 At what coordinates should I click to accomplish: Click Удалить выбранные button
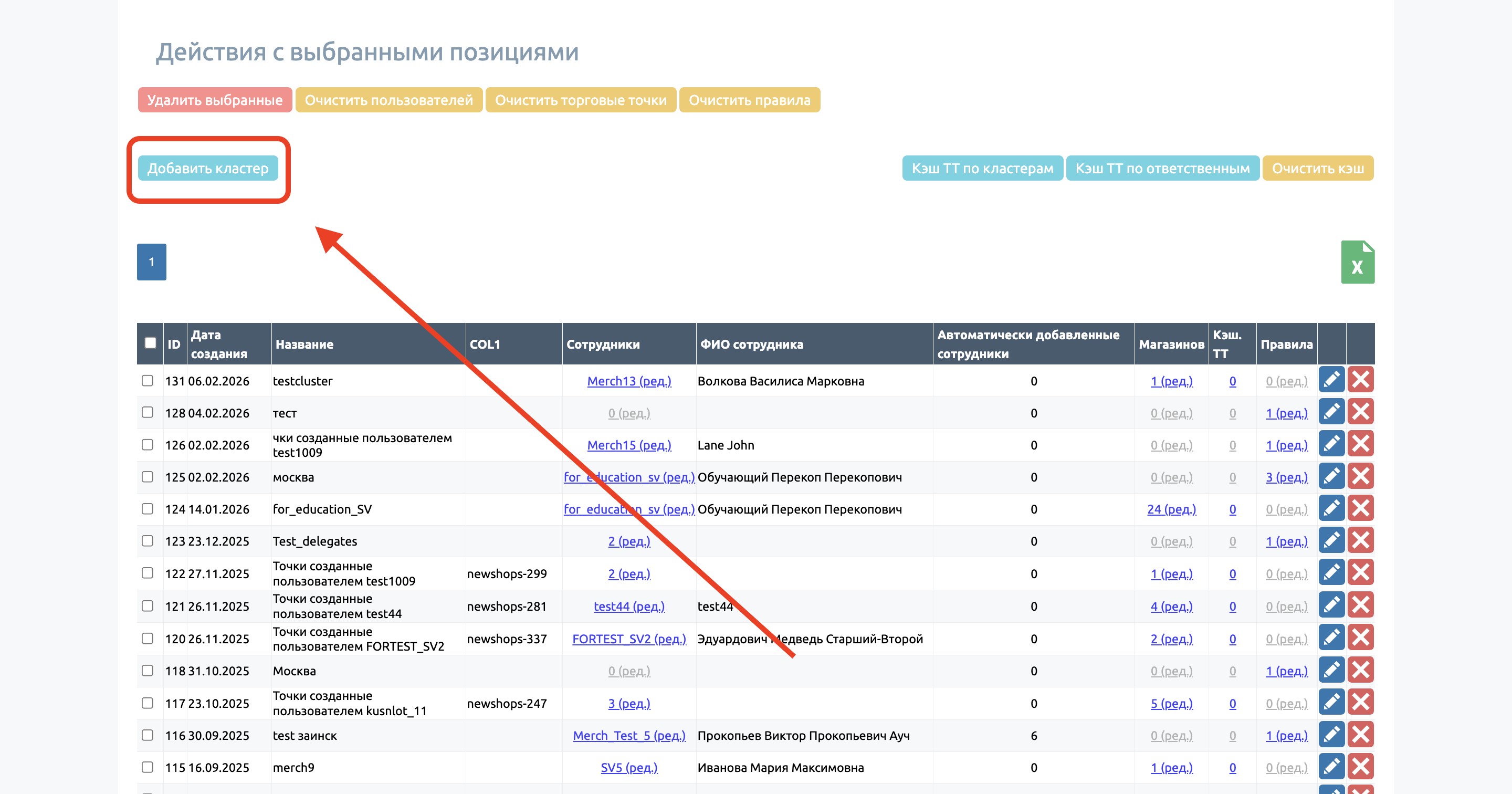214,100
